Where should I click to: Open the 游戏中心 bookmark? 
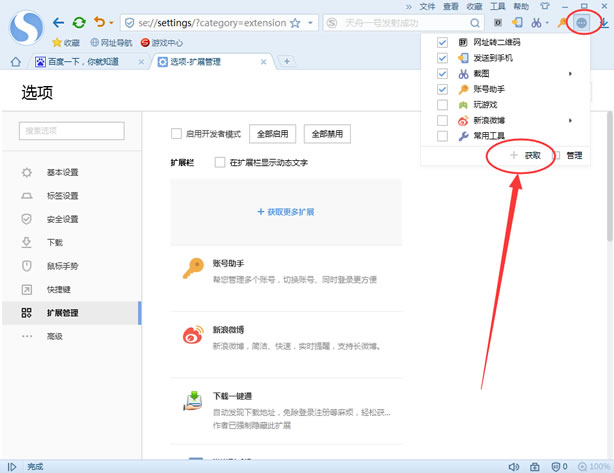(161, 42)
